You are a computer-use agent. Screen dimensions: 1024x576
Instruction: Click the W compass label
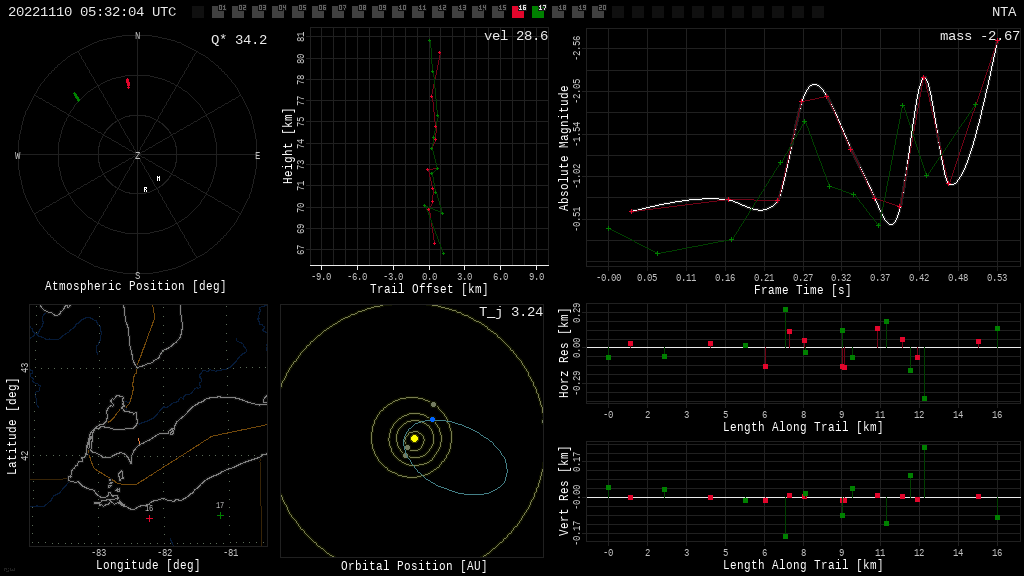18,155
